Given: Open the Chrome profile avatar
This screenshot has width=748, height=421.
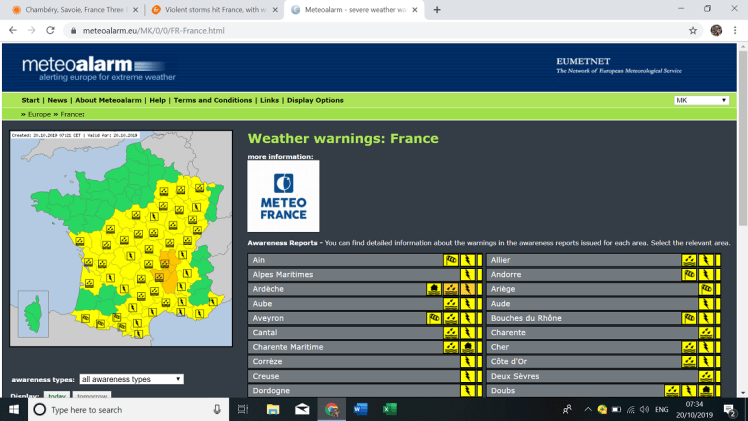Looking at the screenshot, I should 716,31.
